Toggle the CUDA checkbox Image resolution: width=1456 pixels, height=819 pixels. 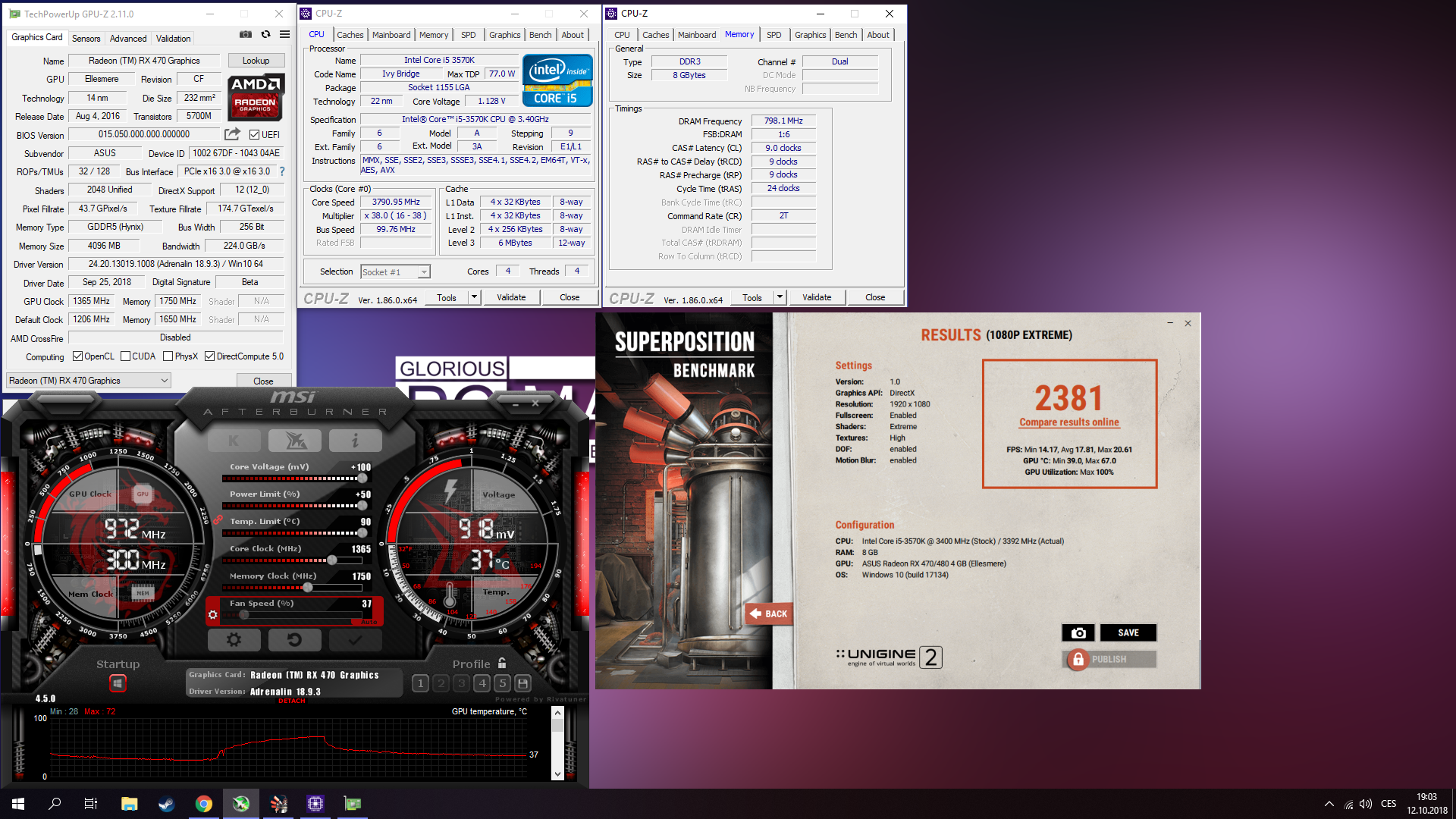point(125,356)
